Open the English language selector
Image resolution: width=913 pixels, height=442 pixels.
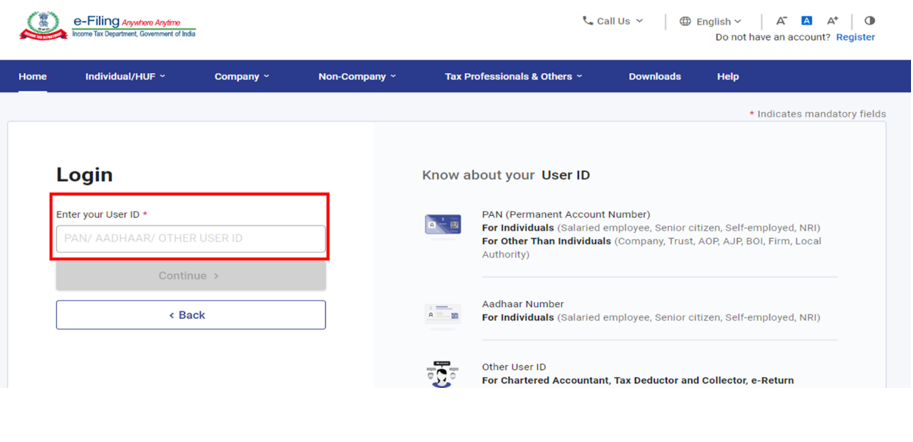pos(711,21)
